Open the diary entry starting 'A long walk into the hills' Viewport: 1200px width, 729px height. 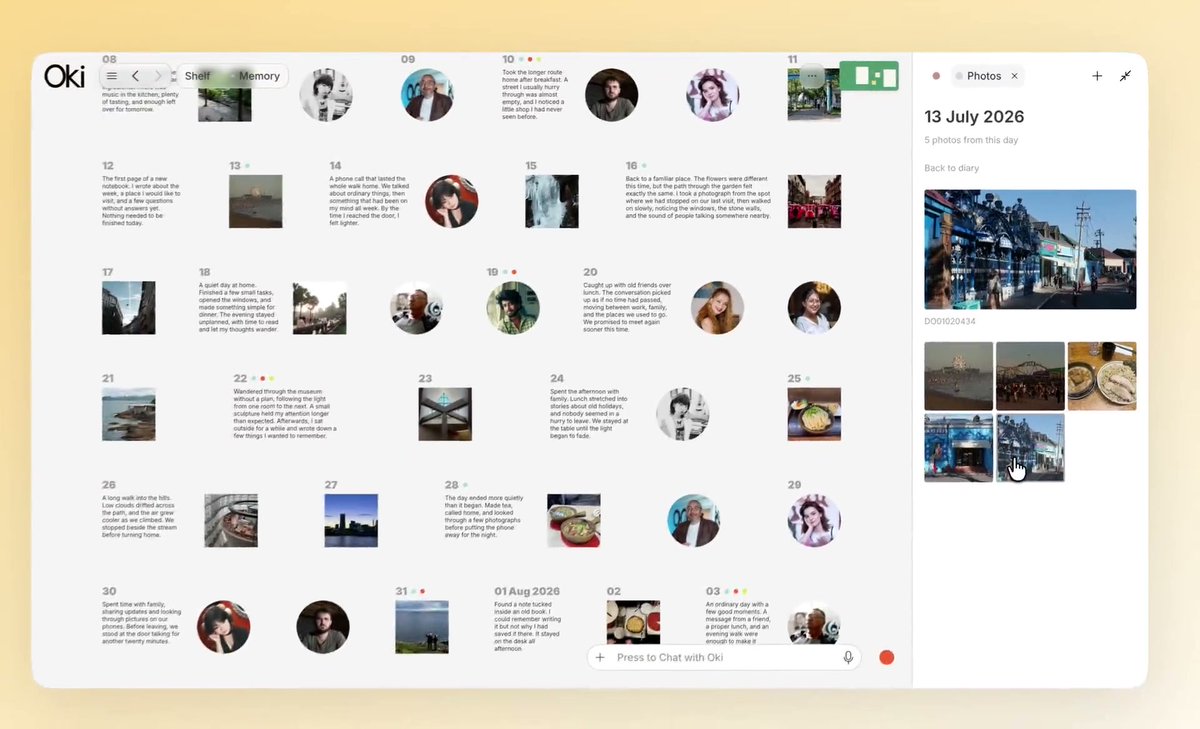(140, 516)
